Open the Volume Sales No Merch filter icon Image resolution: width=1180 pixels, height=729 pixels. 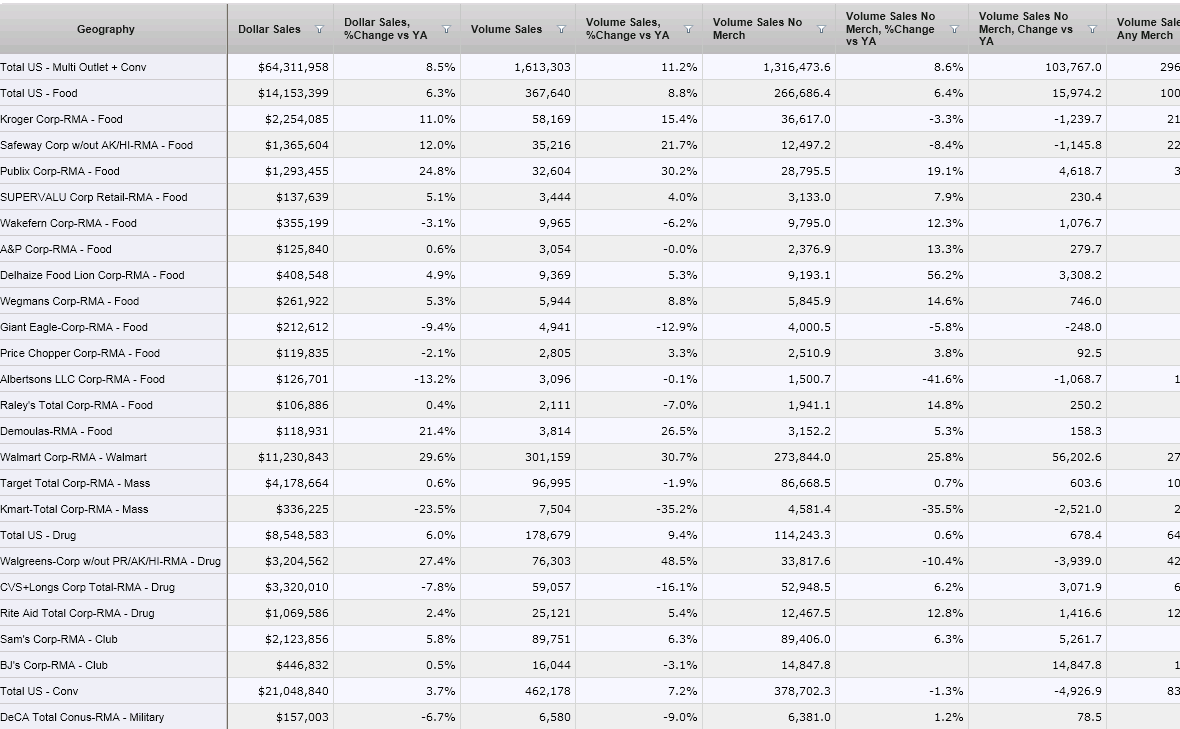821,30
